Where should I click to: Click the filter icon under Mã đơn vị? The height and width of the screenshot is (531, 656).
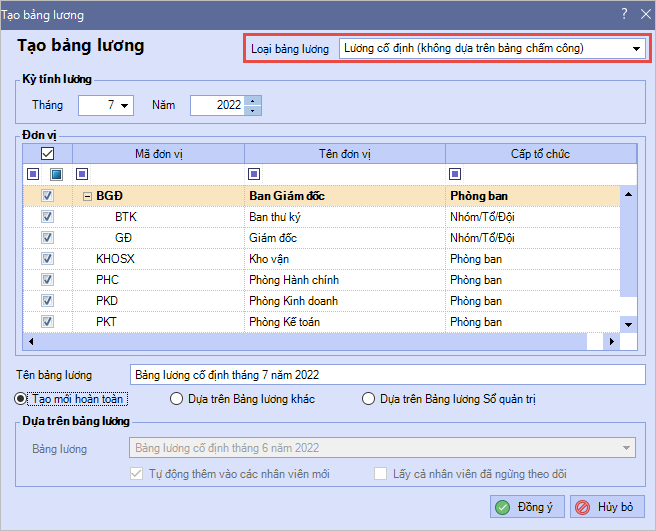point(82,174)
